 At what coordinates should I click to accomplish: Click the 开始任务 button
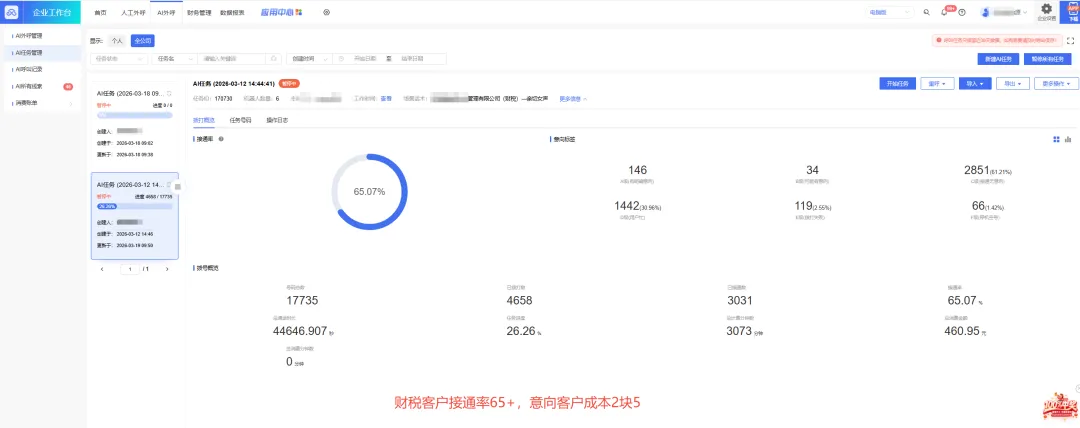coord(897,83)
